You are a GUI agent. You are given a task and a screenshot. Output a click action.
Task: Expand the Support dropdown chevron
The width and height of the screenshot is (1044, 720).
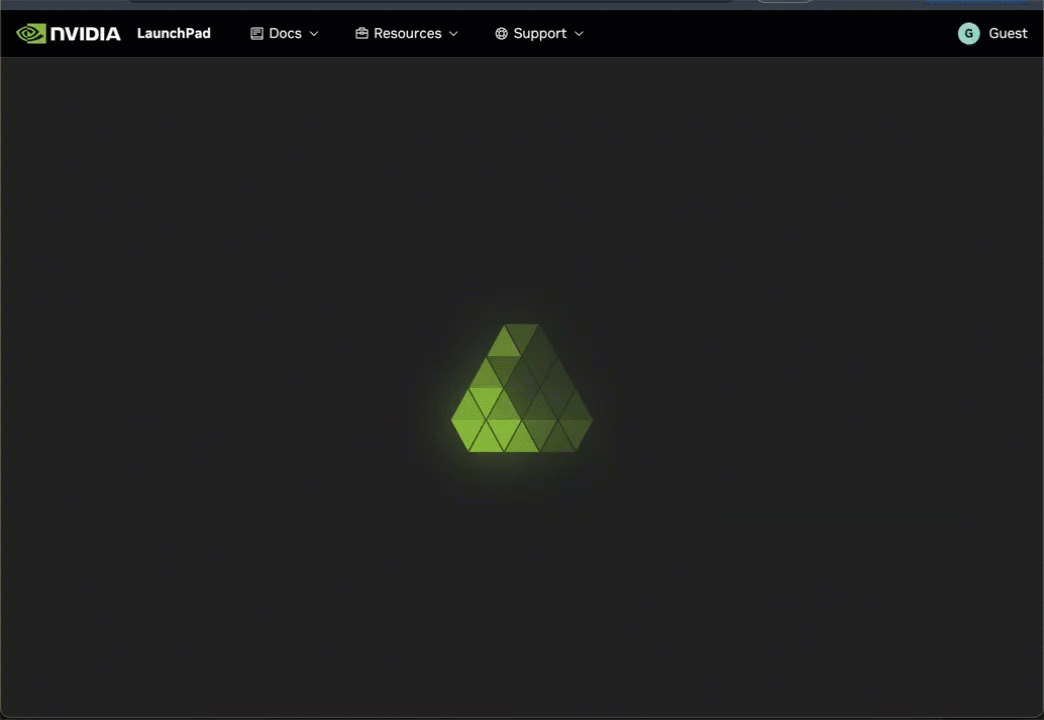[579, 33]
